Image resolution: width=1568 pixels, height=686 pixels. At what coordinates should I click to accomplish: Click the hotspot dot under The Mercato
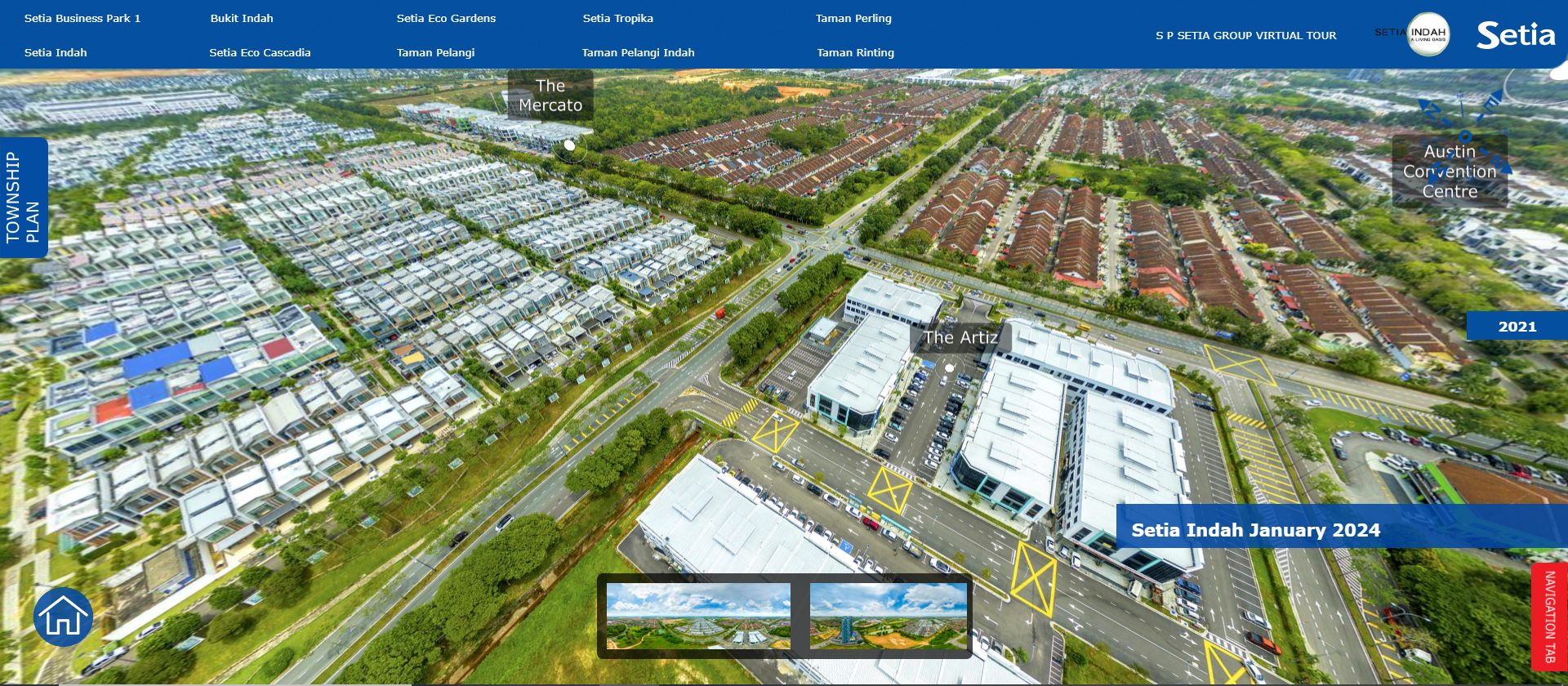click(x=569, y=145)
